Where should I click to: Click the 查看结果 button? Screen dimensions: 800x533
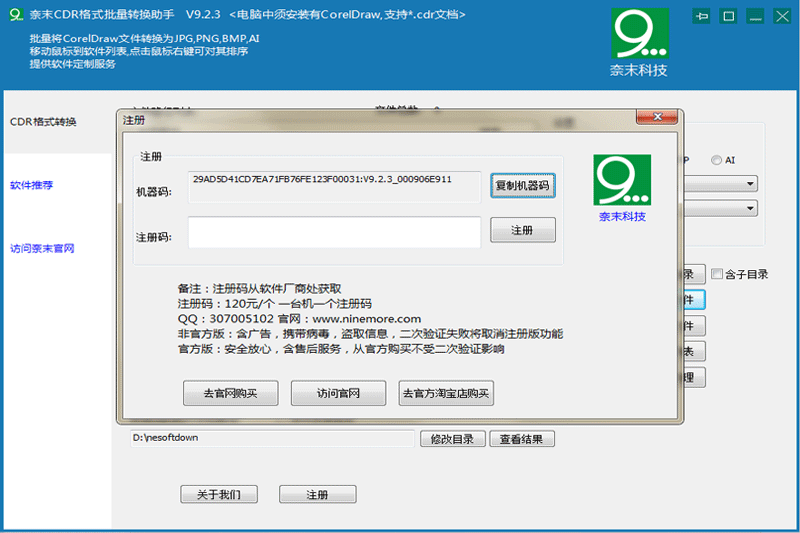click(522, 439)
